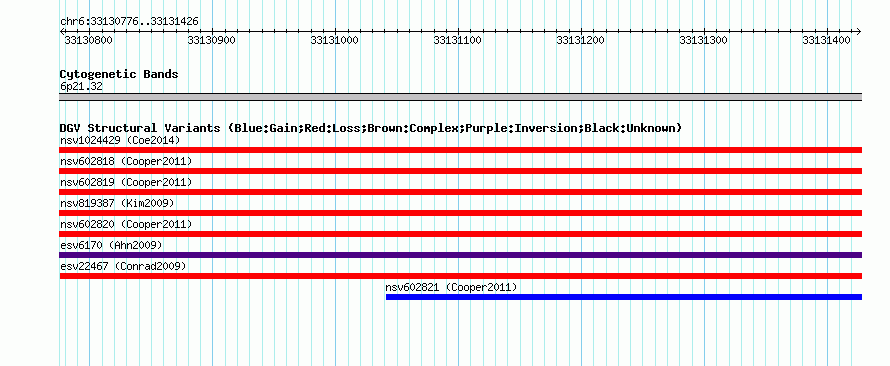
Task: Click the nsv1024429 (Coe2014) variant label
Action: pos(120,140)
